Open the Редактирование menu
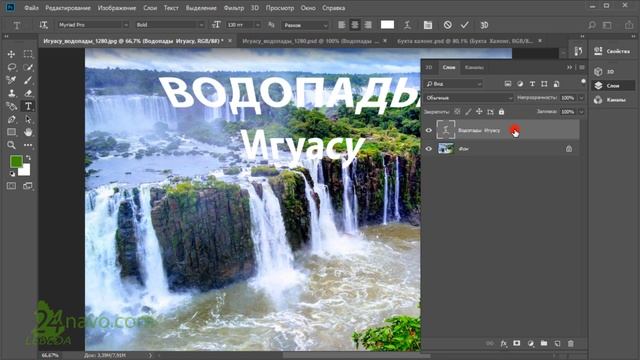The height and width of the screenshot is (360, 640). tap(68, 8)
